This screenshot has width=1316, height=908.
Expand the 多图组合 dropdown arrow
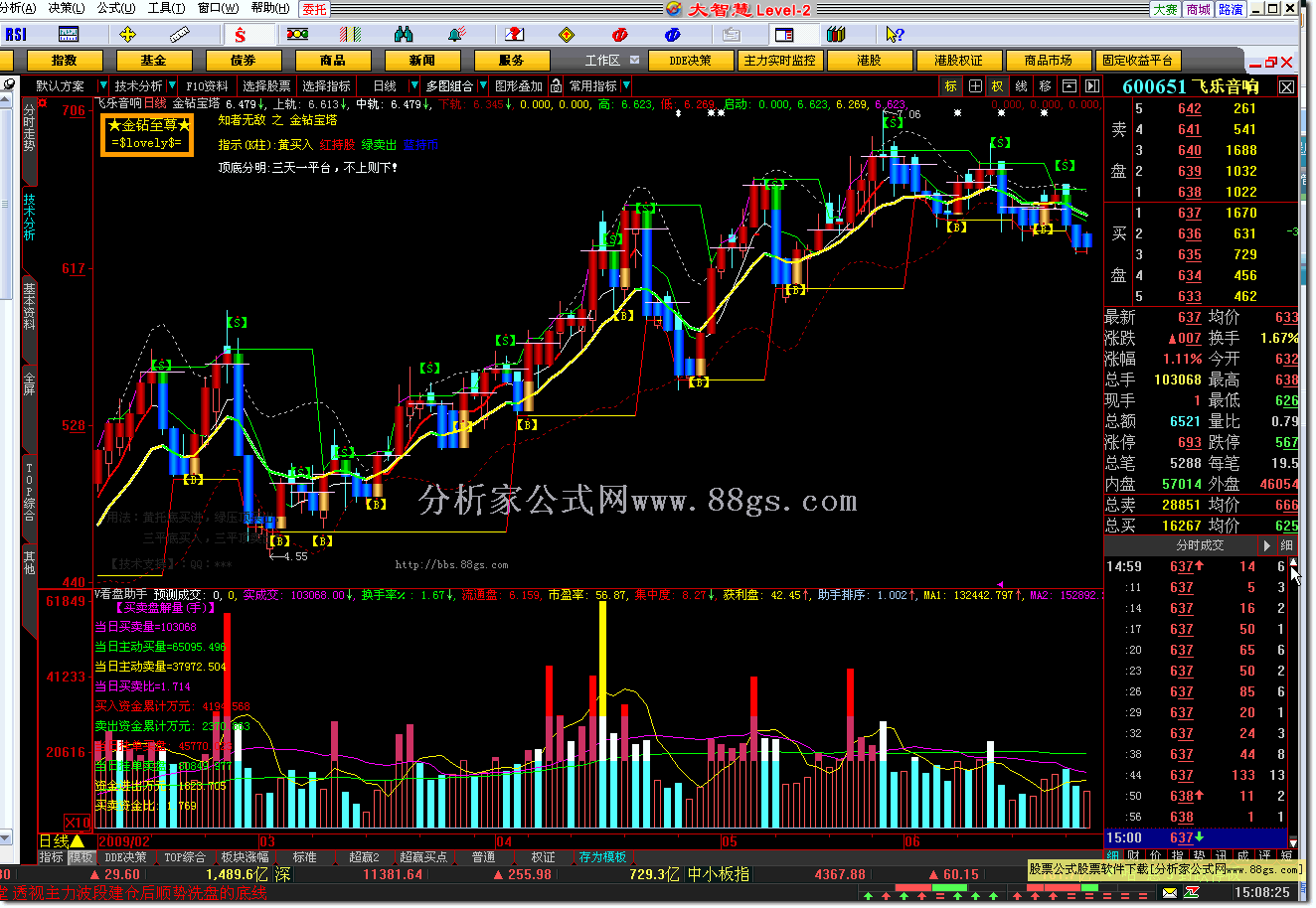click(483, 86)
